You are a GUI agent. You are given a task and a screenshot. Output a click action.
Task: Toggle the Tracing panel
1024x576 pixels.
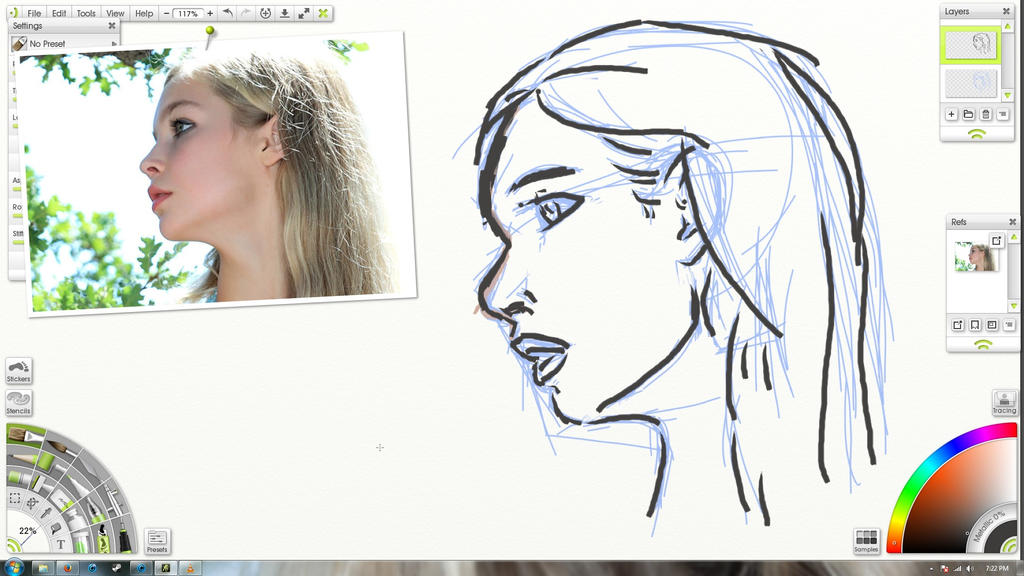[1004, 402]
